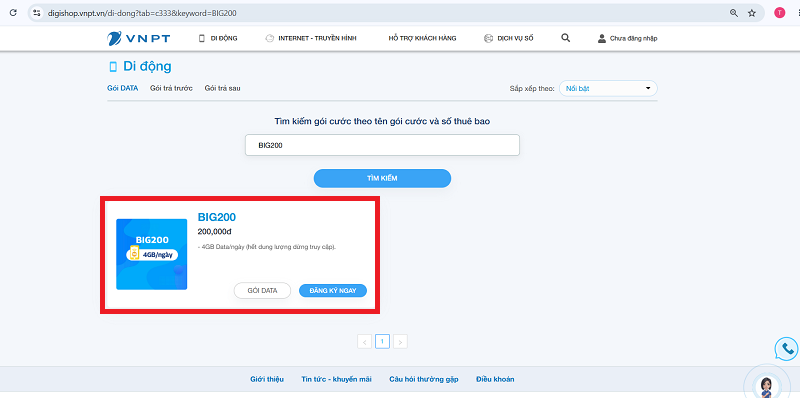The image size is (800, 398).
Task: Switch to Gói trả trước tab
Action: click(x=171, y=88)
